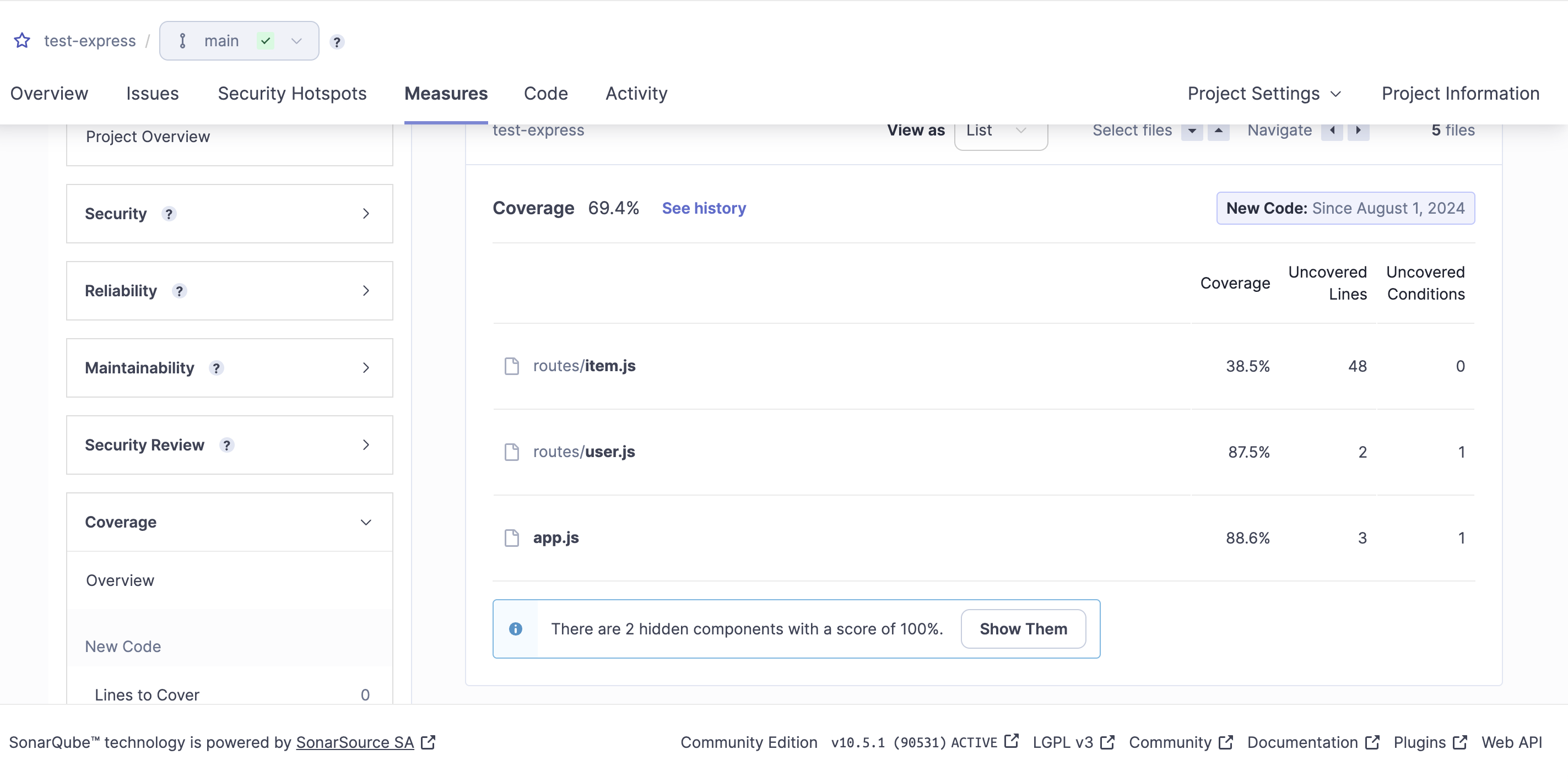The width and height of the screenshot is (1568, 782).
Task: Open the SonarSource SA link
Action: click(355, 742)
